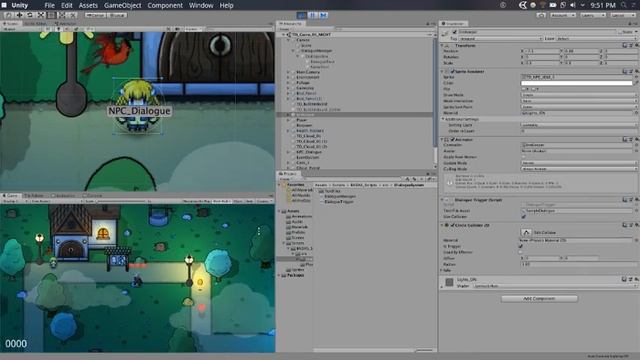Toggle Used By Effector checkbox

pos(521,252)
